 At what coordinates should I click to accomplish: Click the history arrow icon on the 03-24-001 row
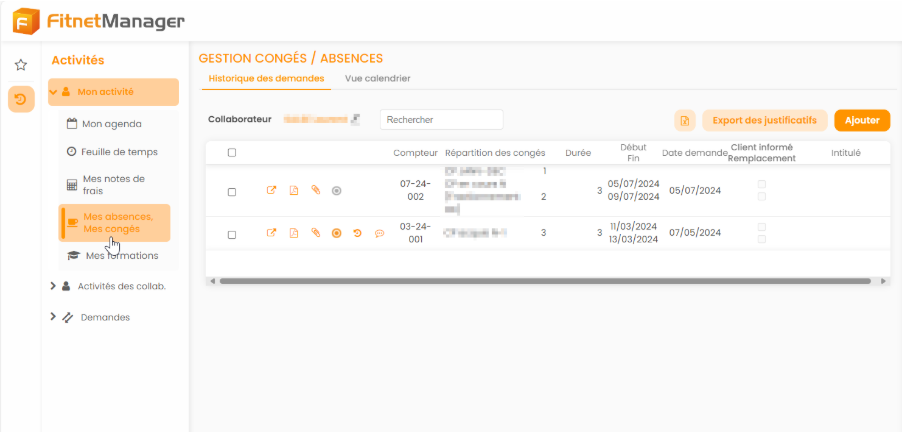click(358, 233)
